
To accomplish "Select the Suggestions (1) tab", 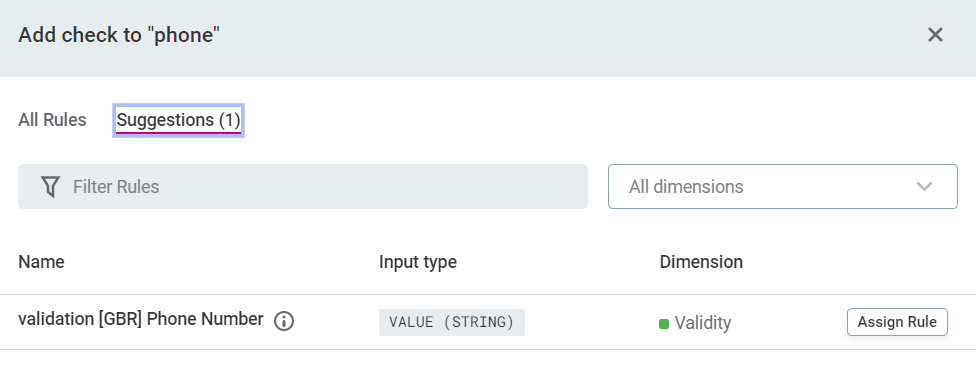I will [x=178, y=120].
